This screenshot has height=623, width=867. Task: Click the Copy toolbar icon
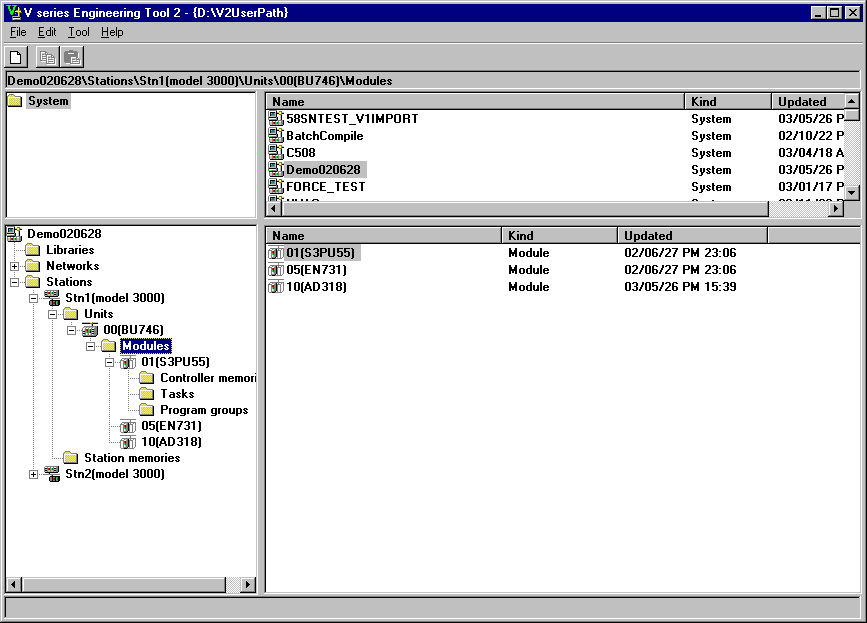[47, 57]
